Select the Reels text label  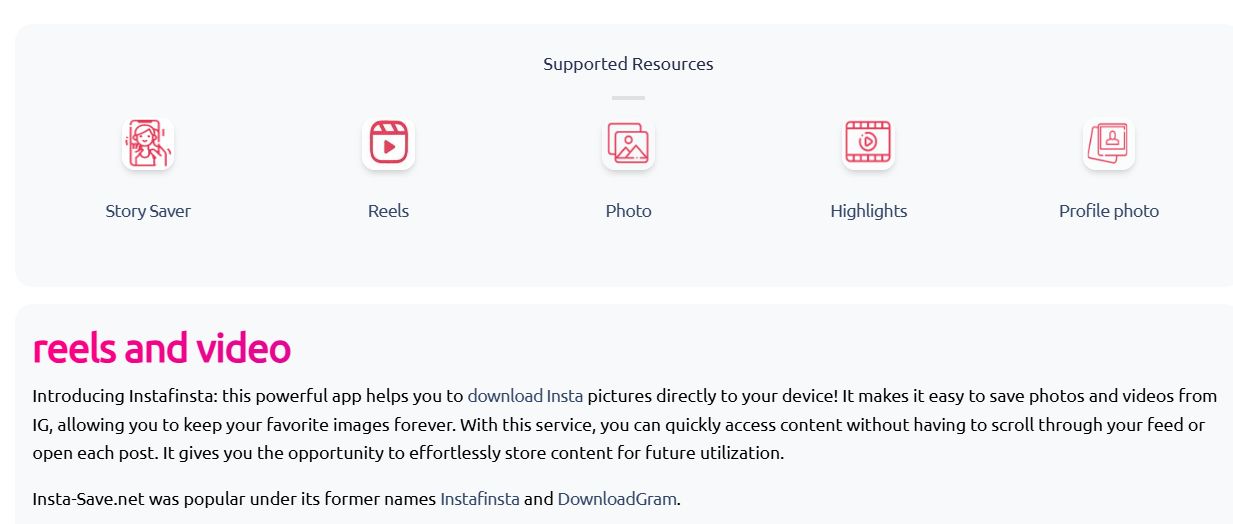(388, 211)
